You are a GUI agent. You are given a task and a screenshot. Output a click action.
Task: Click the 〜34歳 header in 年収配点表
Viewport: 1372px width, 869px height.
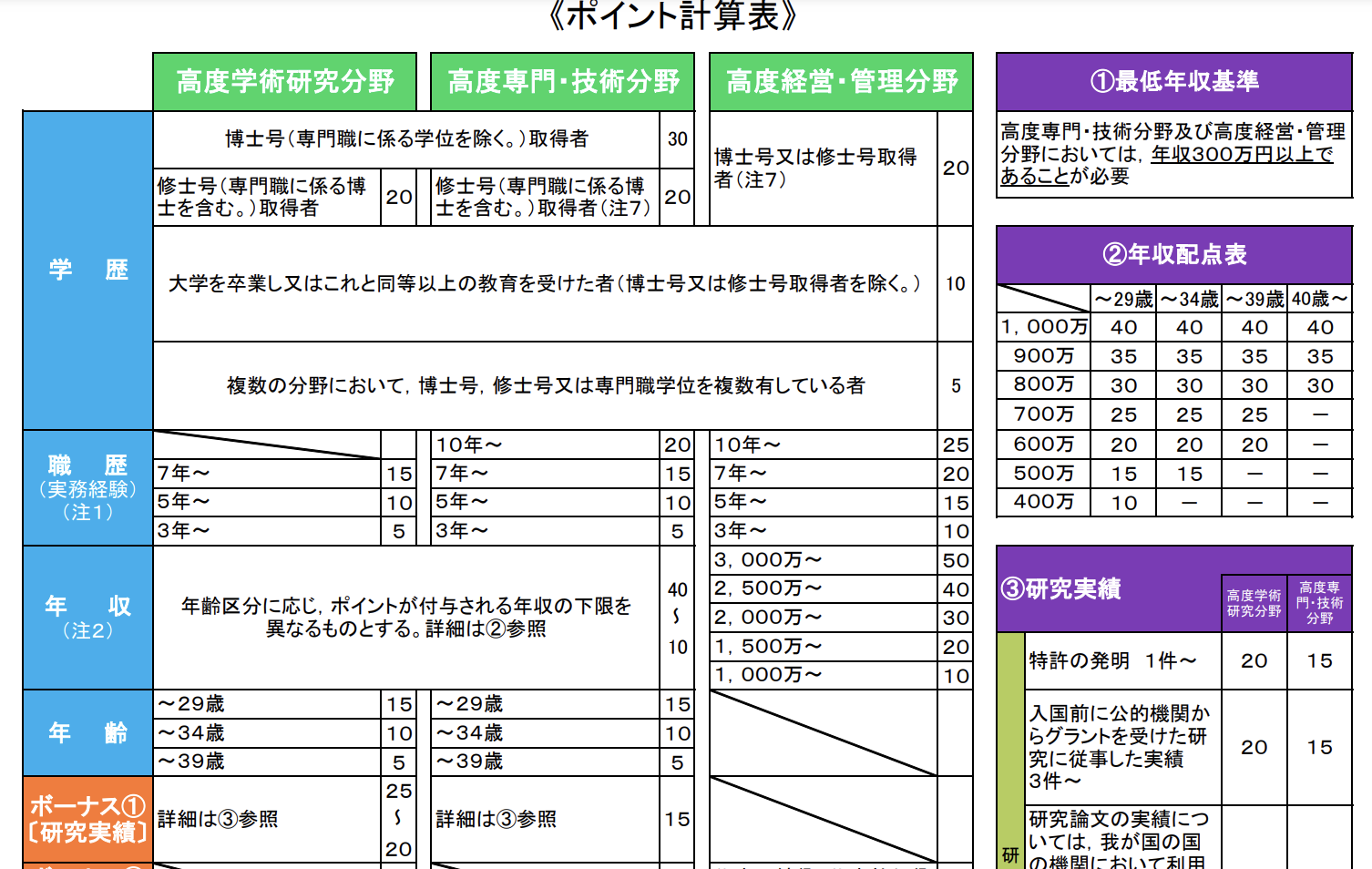point(1189,300)
